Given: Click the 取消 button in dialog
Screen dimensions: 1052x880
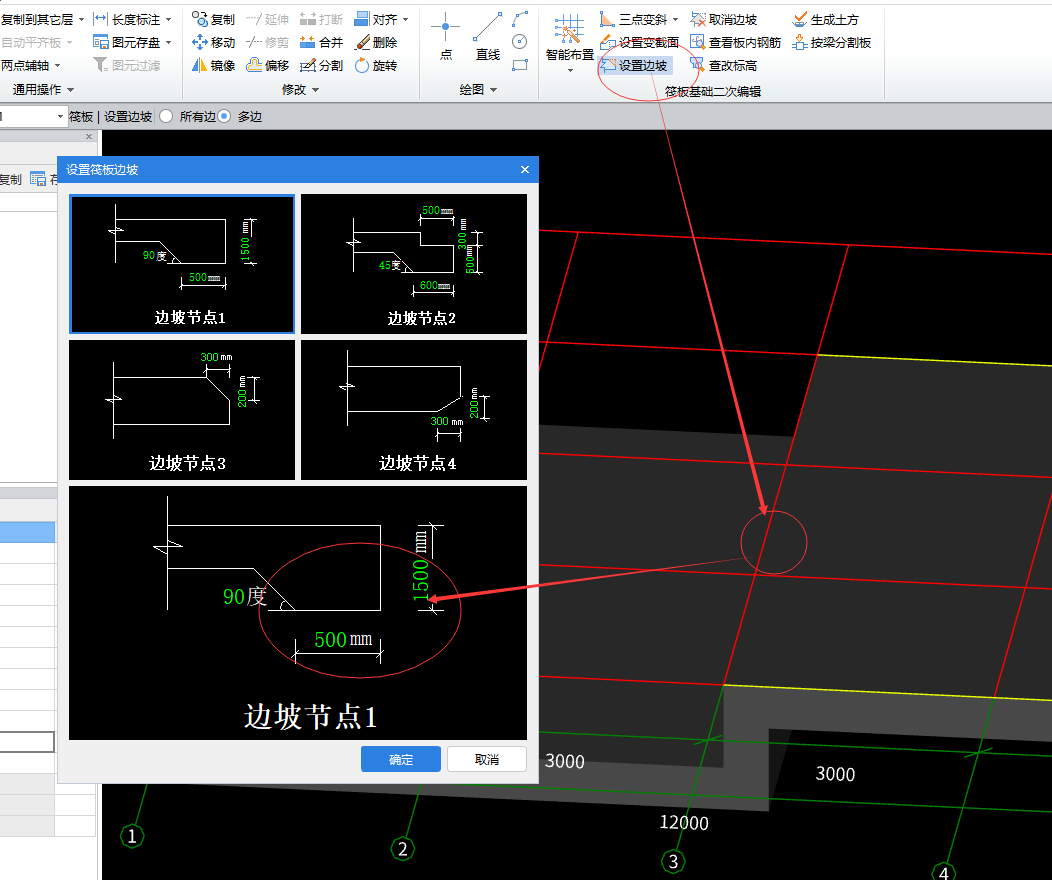Looking at the screenshot, I should coord(486,759).
